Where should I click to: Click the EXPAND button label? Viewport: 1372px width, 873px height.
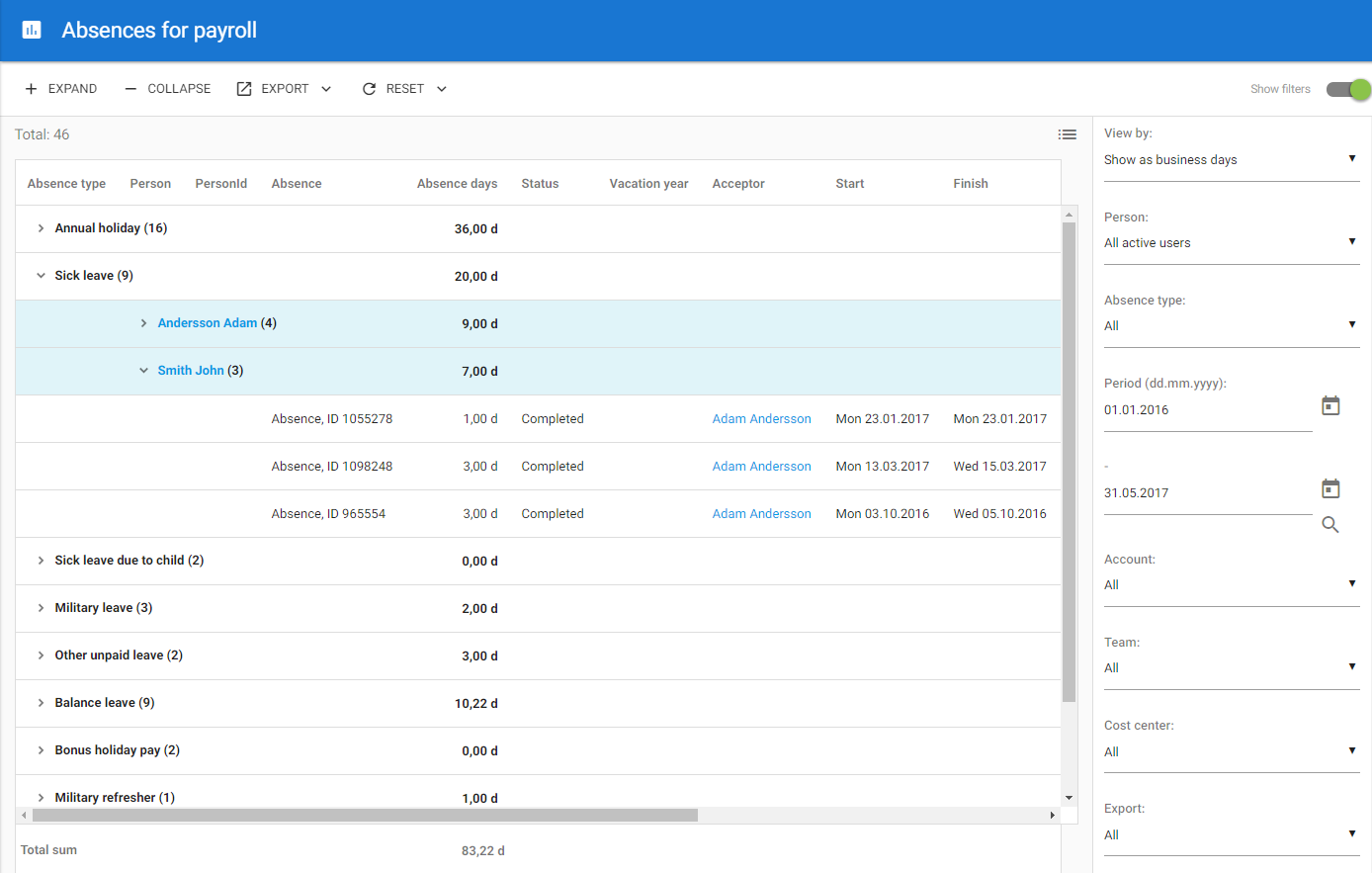pos(72,89)
